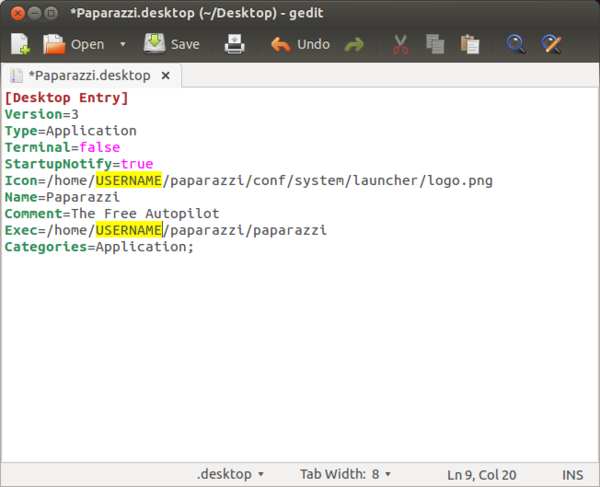Viewport: 600px width, 487px height.
Task: Open the Tab Width dropdown
Action: 345,474
